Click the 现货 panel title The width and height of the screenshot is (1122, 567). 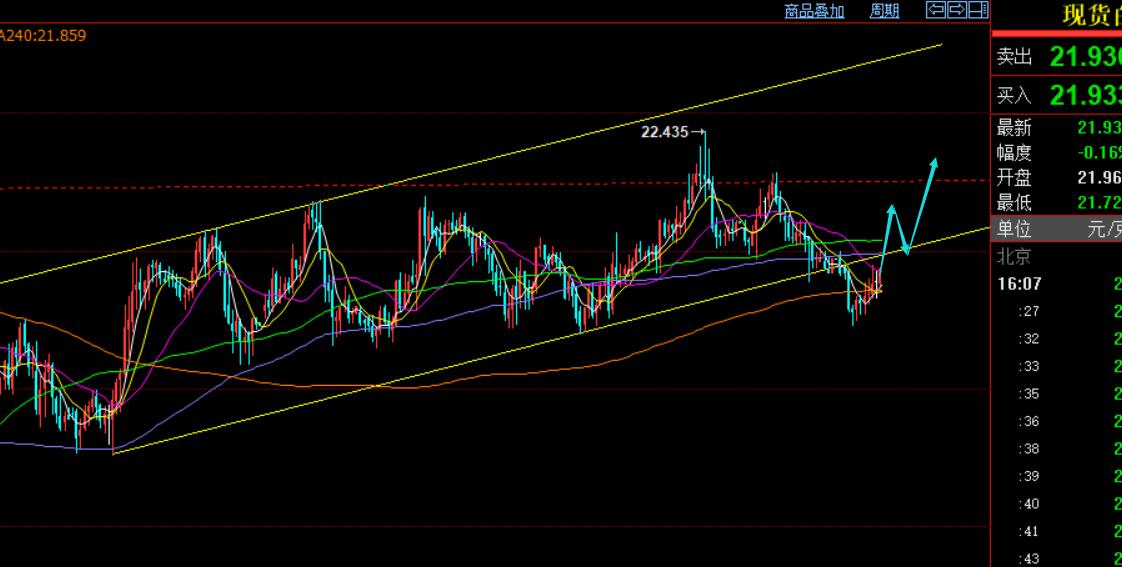[1092, 16]
